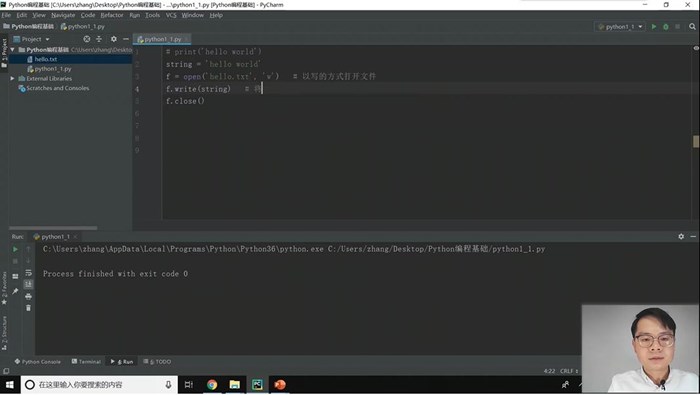
Task: Click the Debug bug icon in toolbar
Action: (x=666, y=27)
